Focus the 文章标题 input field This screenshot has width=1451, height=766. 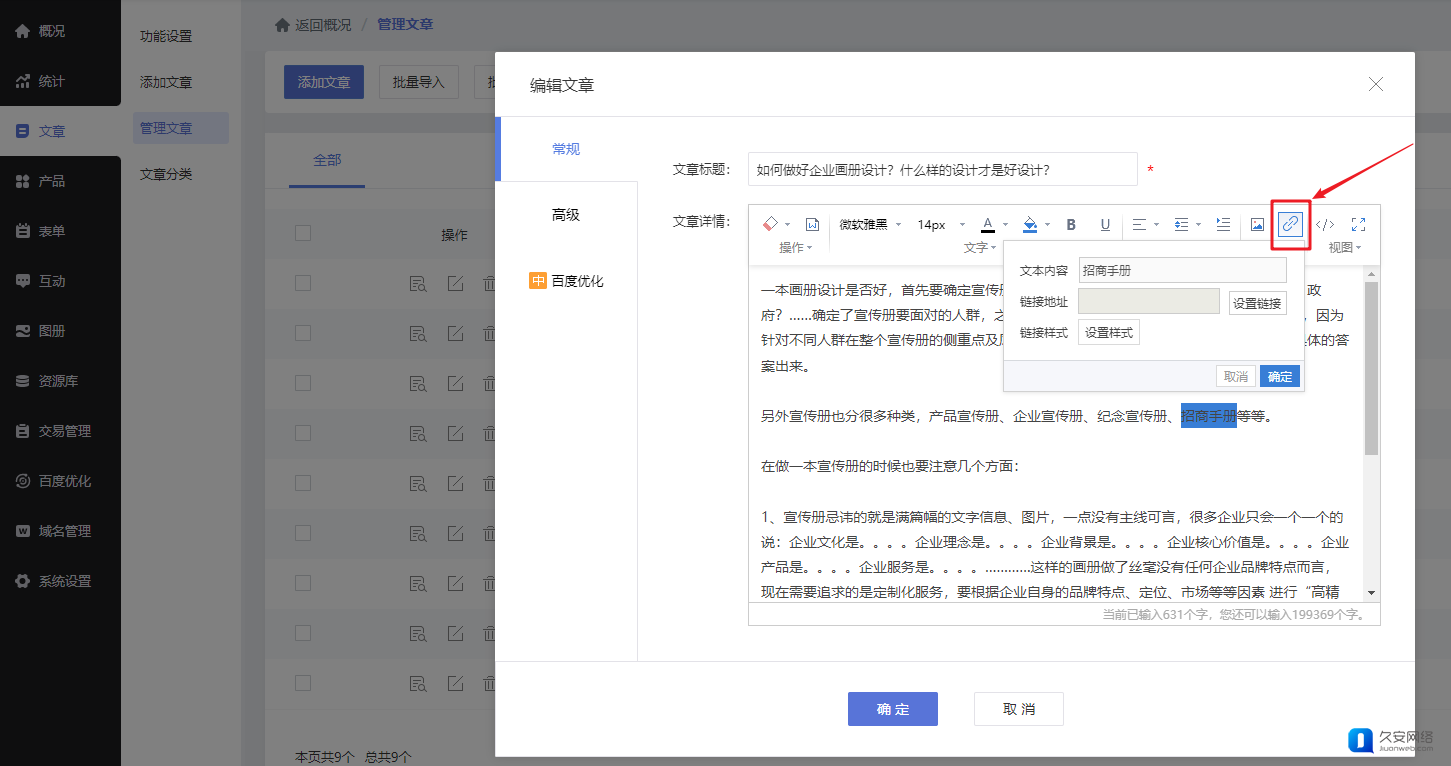pyautogui.click(x=943, y=170)
